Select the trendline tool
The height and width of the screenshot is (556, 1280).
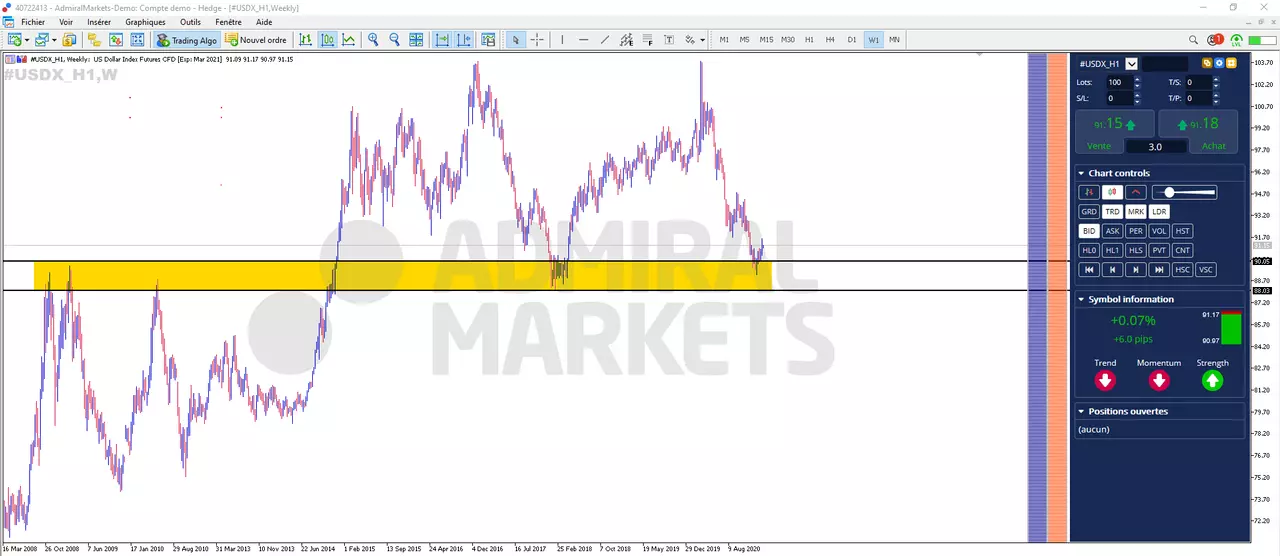coord(604,40)
